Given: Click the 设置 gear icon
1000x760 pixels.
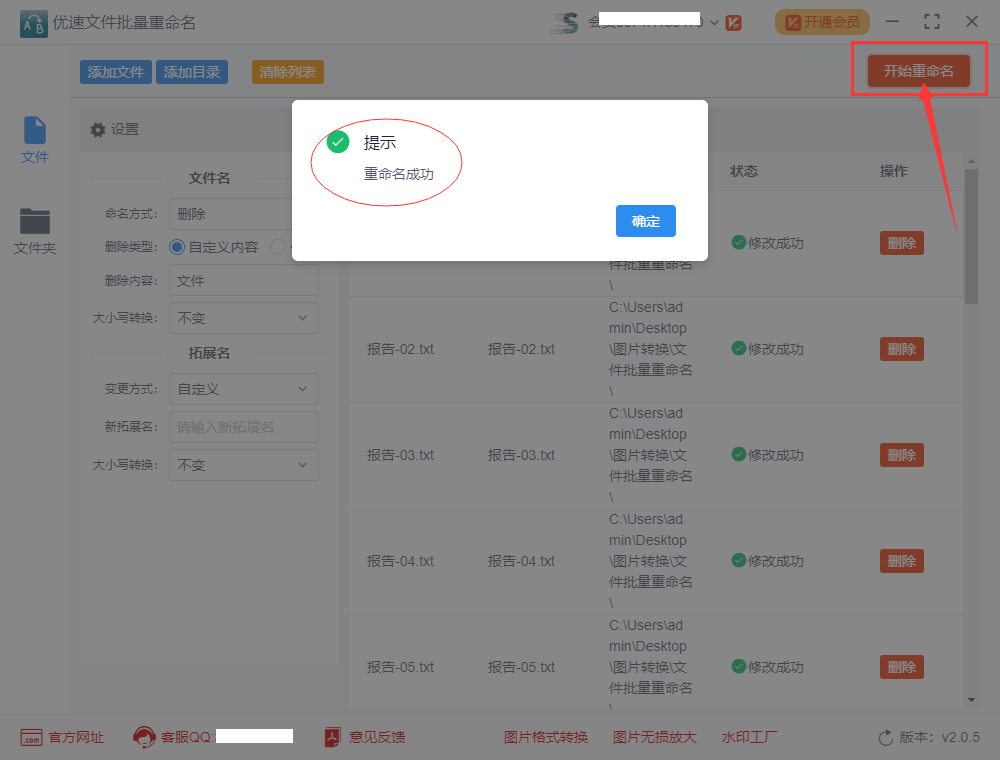Looking at the screenshot, I should (96, 129).
